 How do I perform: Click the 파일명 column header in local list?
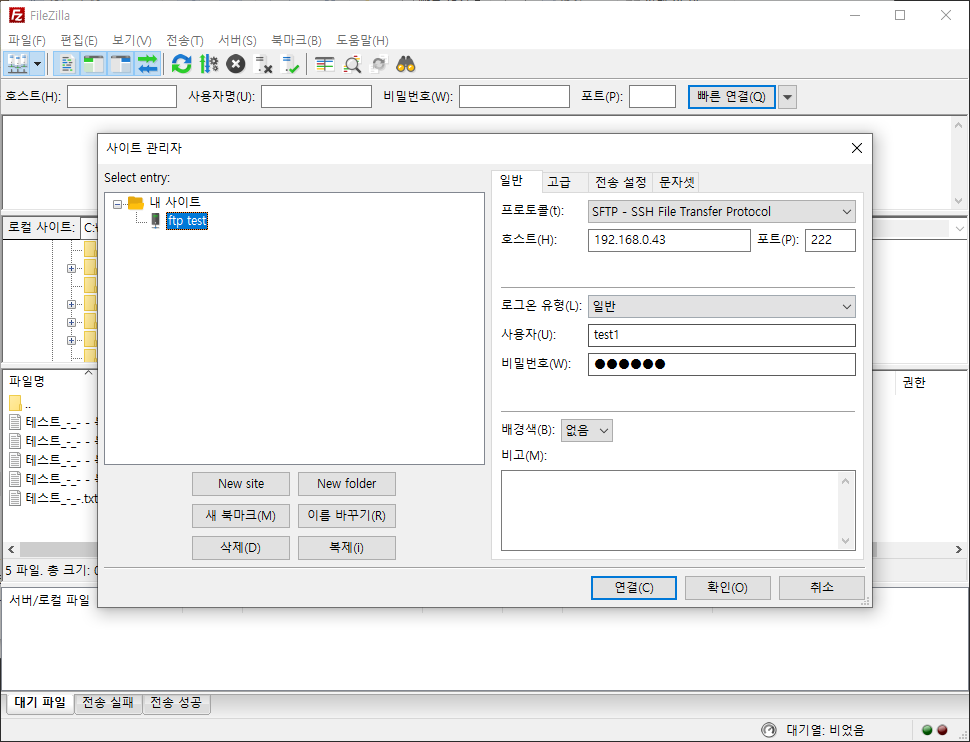50,382
